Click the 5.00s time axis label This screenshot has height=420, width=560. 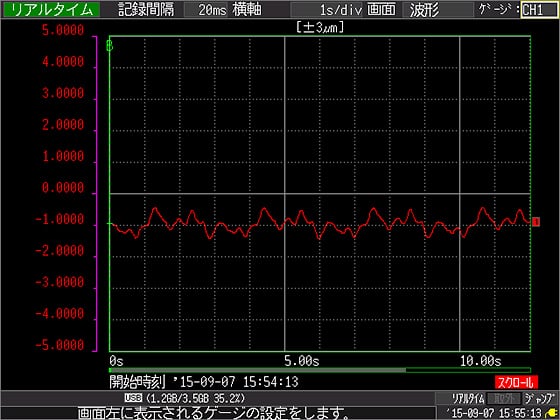tap(302, 361)
